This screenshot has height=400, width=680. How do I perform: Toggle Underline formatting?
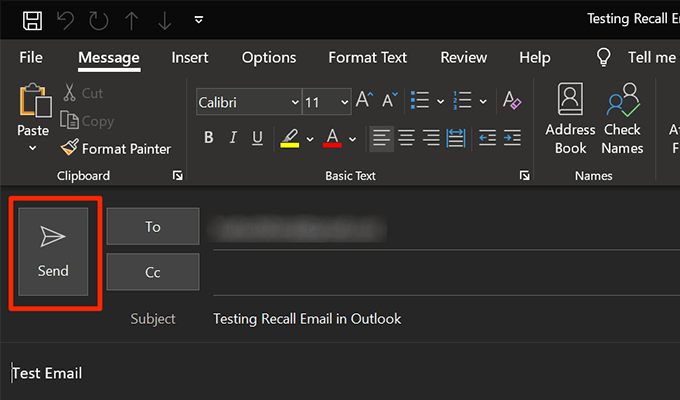click(x=257, y=138)
